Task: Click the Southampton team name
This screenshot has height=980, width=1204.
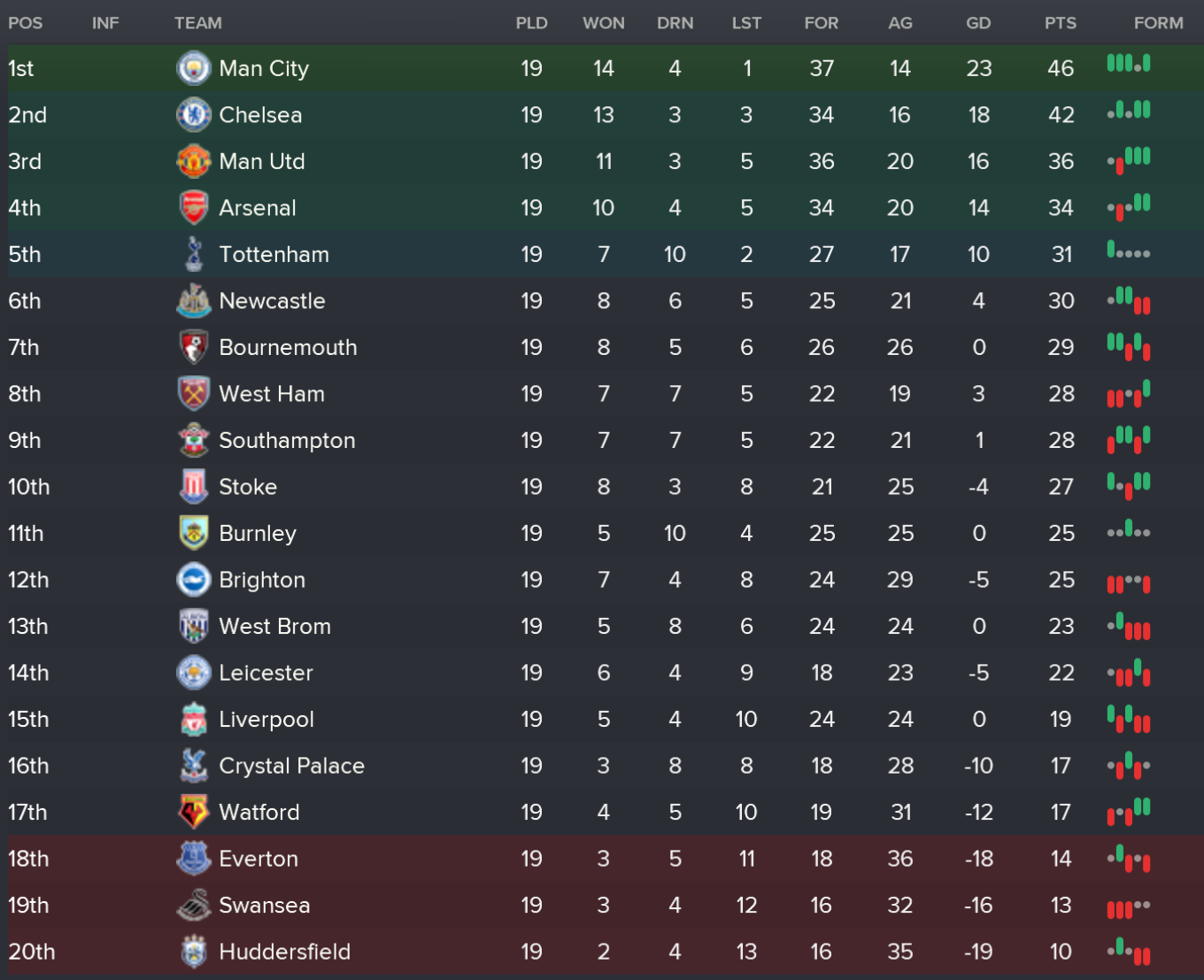Action: click(x=287, y=441)
